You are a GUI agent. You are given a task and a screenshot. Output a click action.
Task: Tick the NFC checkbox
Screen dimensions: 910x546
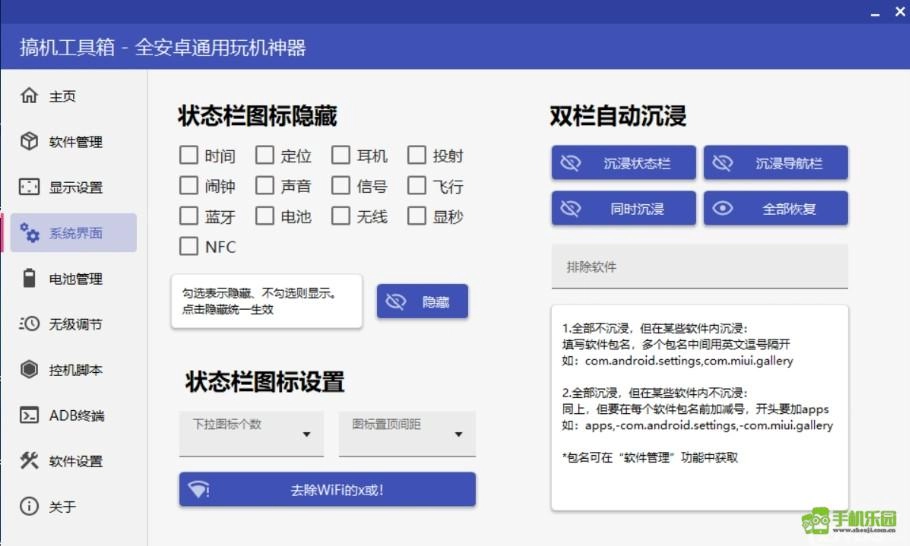[x=188, y=246]
